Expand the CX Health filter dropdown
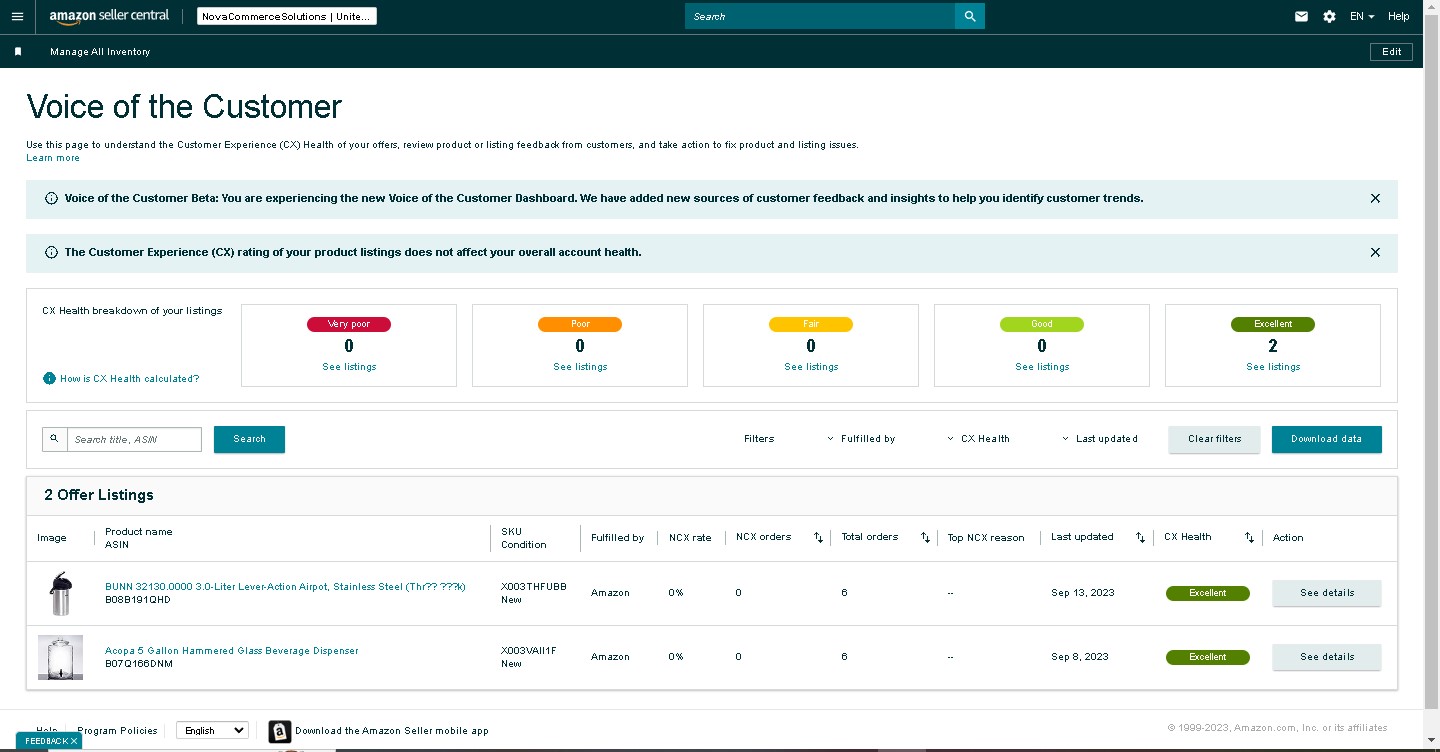This screenshot has height=752, width=1440. (978, 439)
